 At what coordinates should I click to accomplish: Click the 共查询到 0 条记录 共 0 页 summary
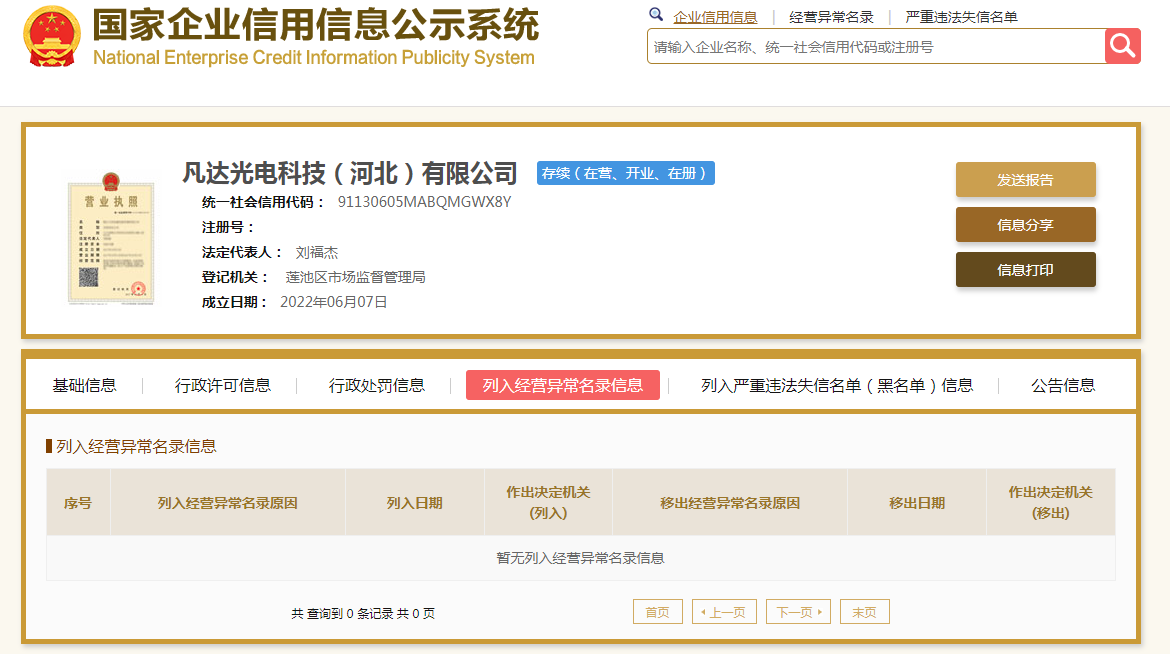tap(363, 613)
